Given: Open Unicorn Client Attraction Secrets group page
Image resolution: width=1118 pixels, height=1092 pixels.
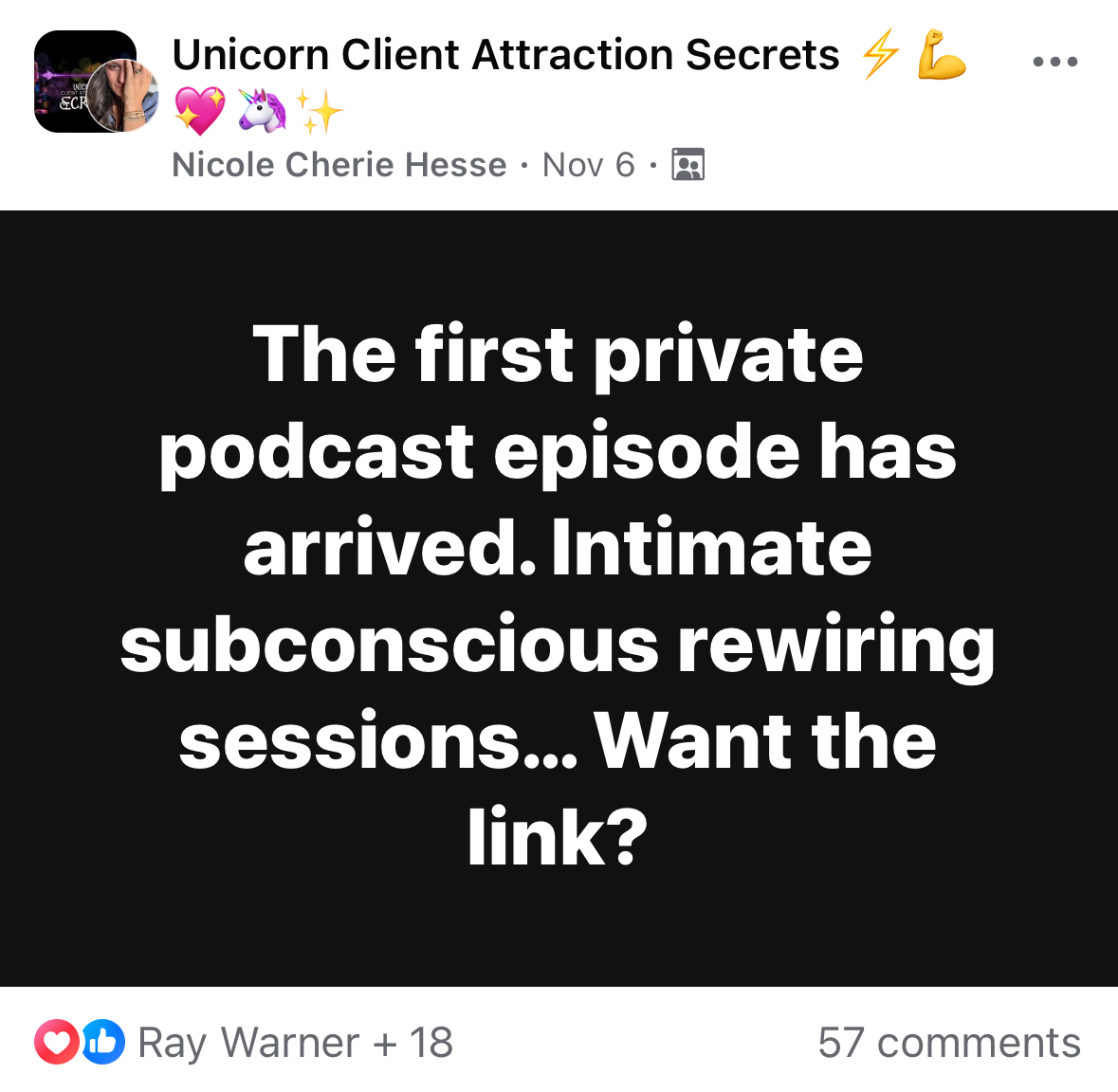Looking at the screenshot, I should tap(505, 55).
